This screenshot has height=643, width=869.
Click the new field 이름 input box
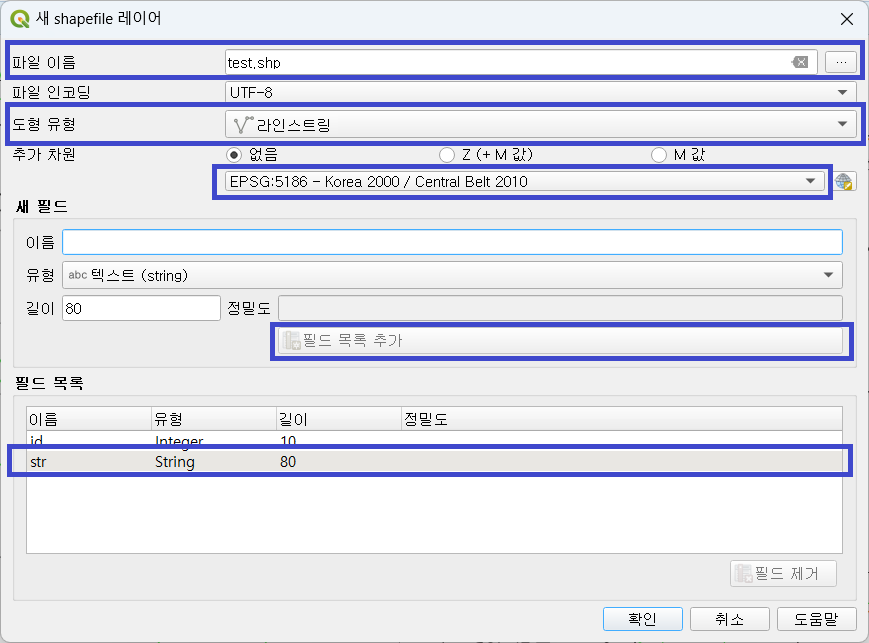[452, 242]
